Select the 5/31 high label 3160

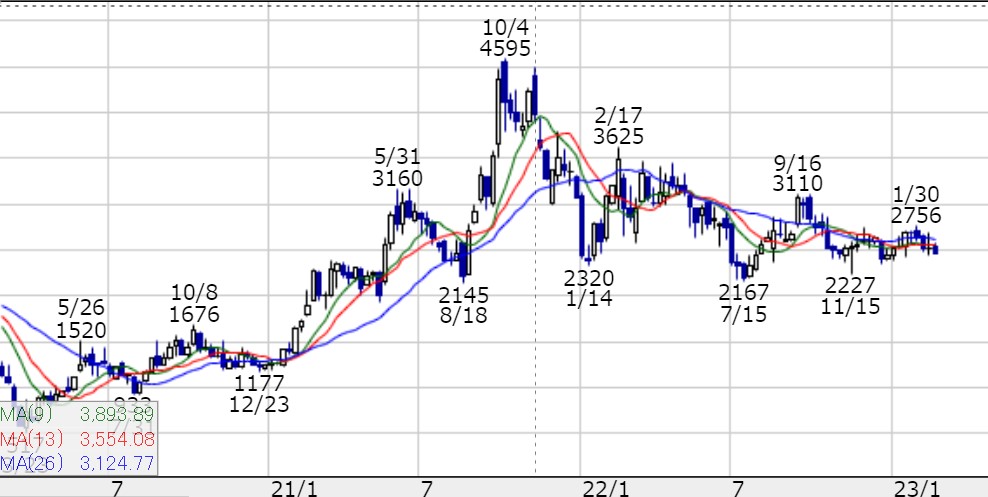coord(398,179)
